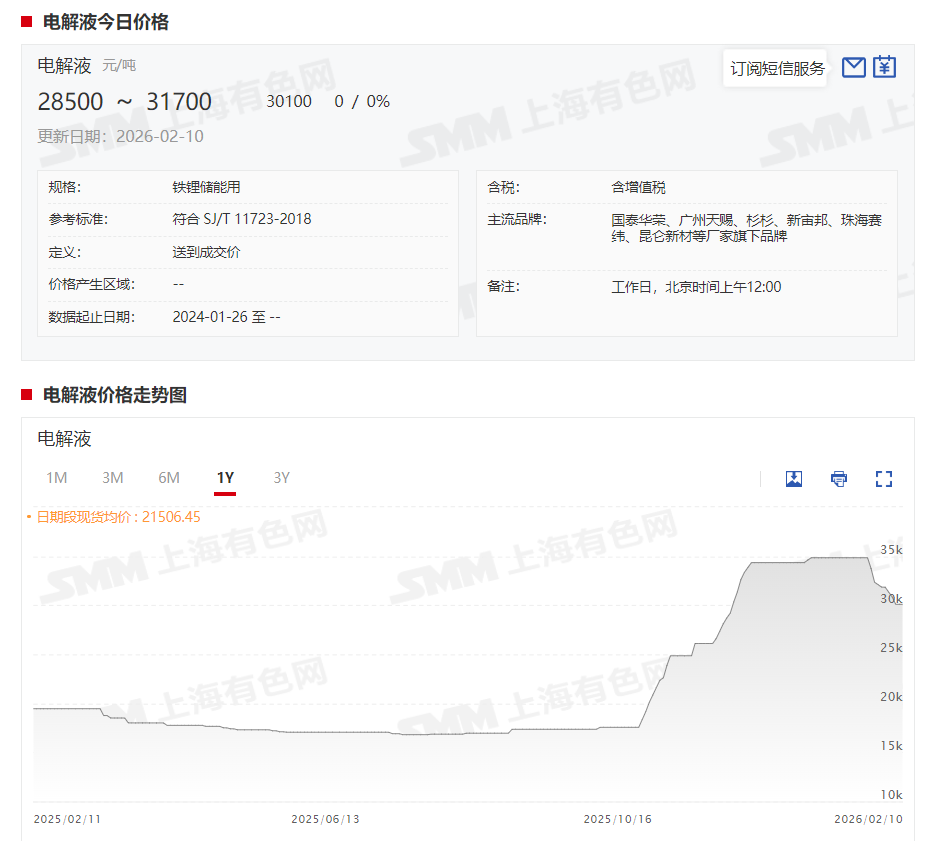Switch chart range to 1M
The image size is (925, 841).
[56, 478]
